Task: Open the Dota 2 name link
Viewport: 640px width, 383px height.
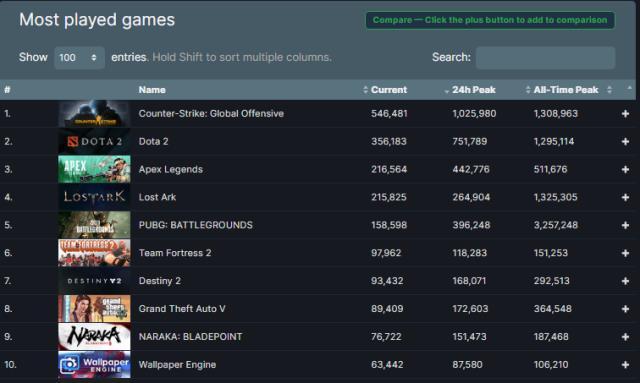Action: [x=153, y=141]
